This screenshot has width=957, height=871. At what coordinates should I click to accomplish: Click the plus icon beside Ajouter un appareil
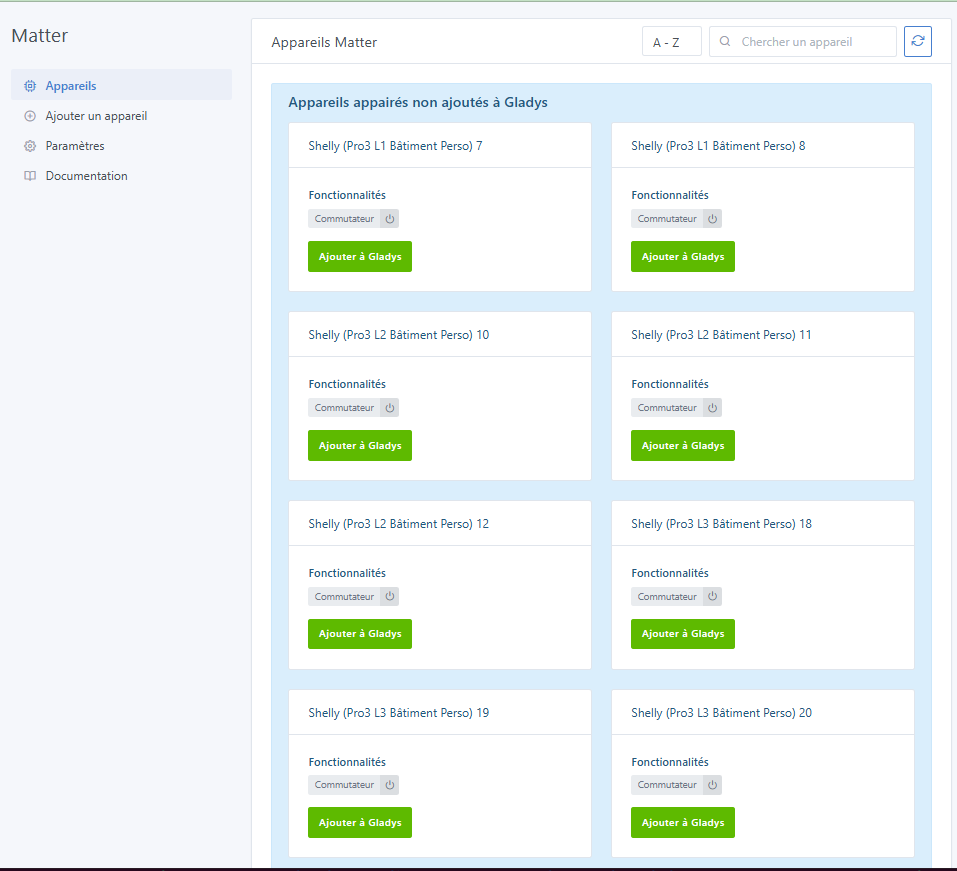[x=30, y=116]
